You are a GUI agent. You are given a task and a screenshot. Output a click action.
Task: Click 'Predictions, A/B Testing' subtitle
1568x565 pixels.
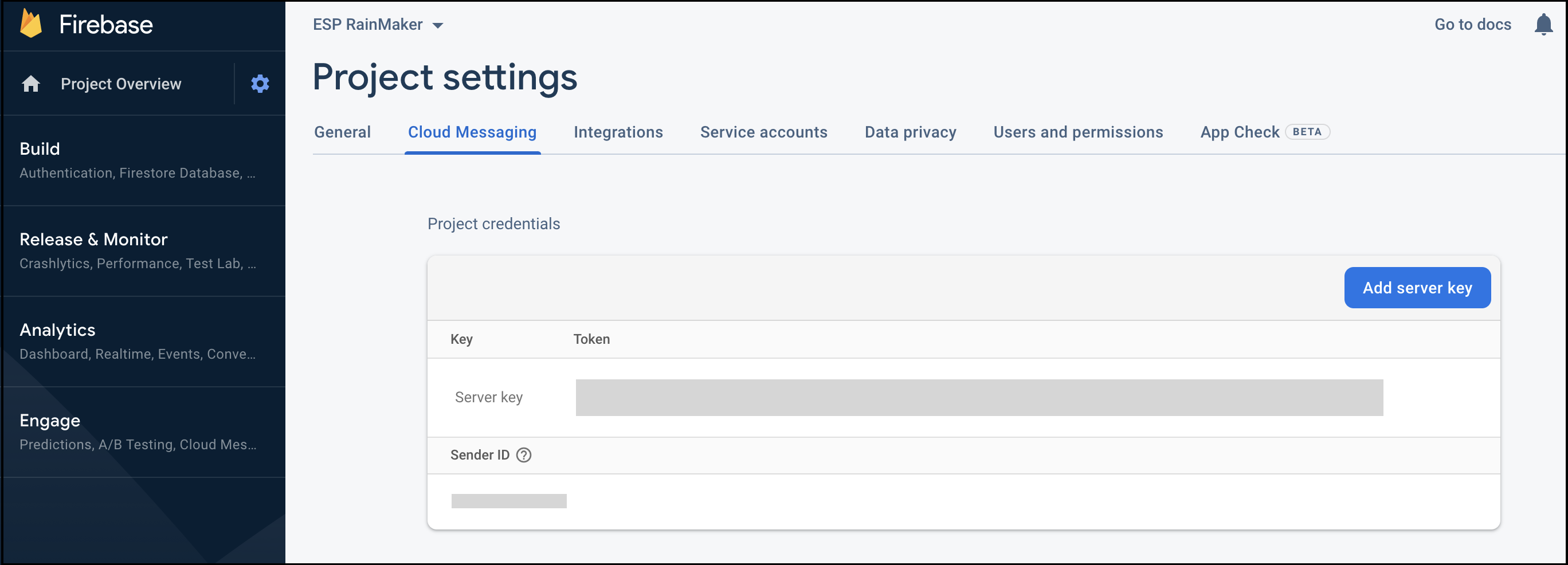[138, 445]
